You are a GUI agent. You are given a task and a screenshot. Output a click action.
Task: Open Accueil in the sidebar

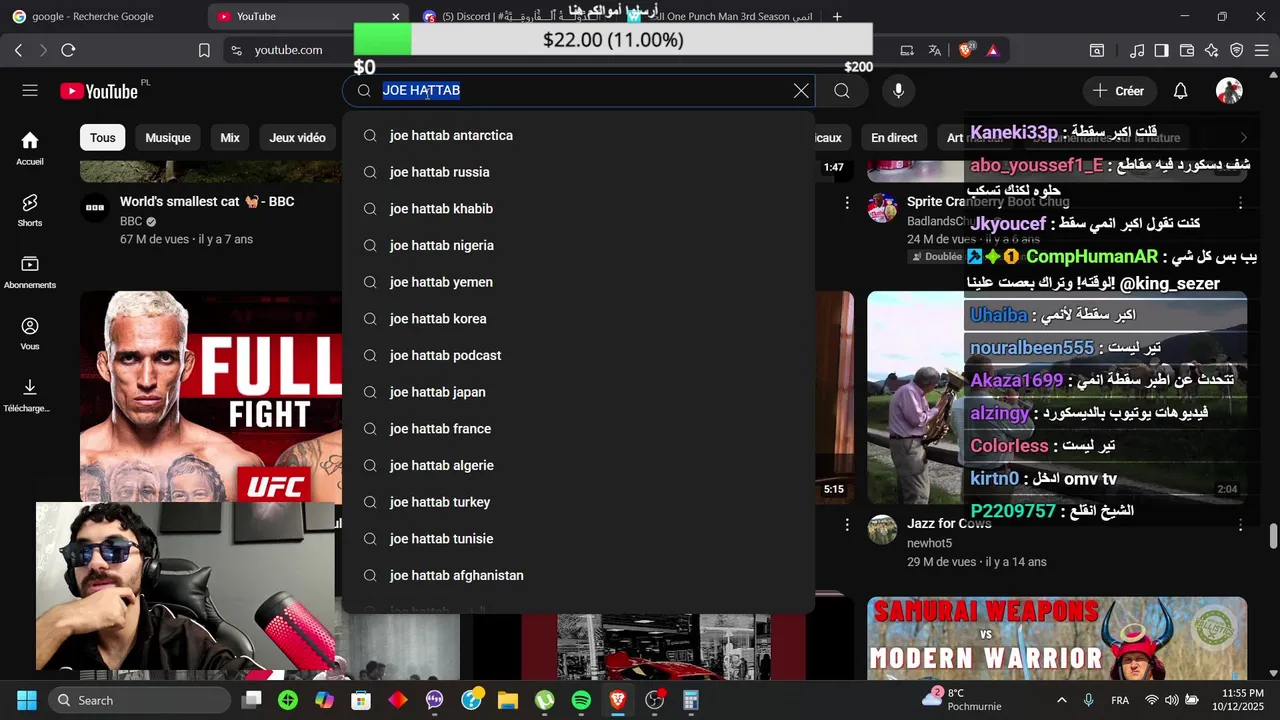[30, 148]
